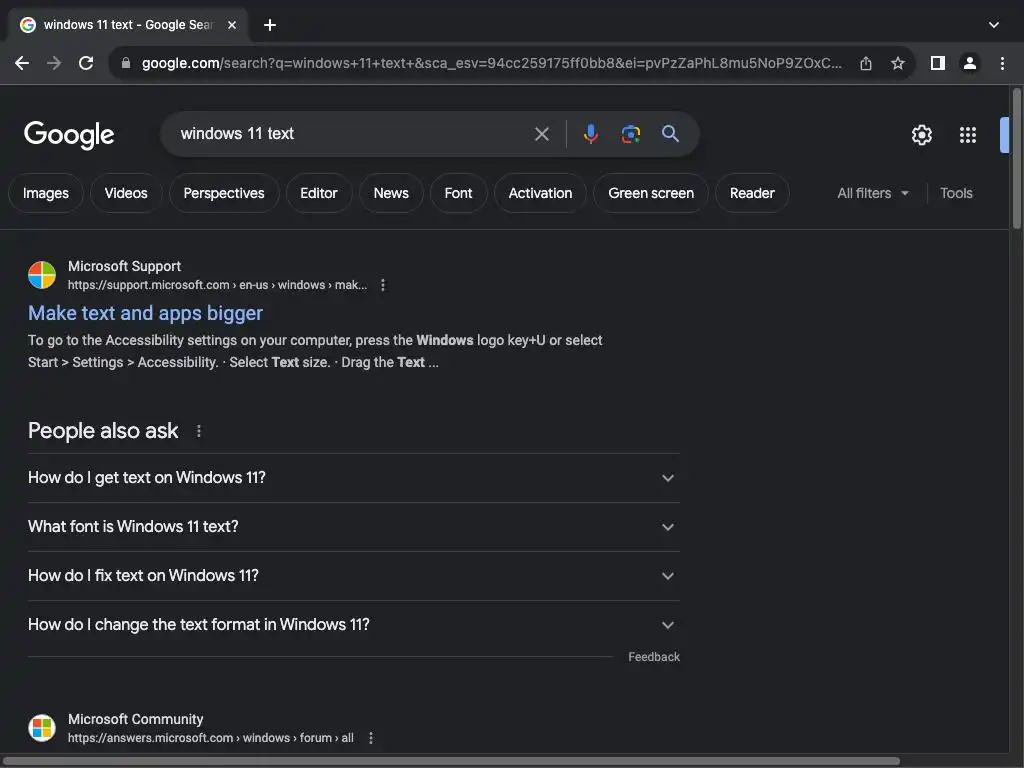Open the Microsoft Support site name link
The image size is (1024, 768).
124,266
